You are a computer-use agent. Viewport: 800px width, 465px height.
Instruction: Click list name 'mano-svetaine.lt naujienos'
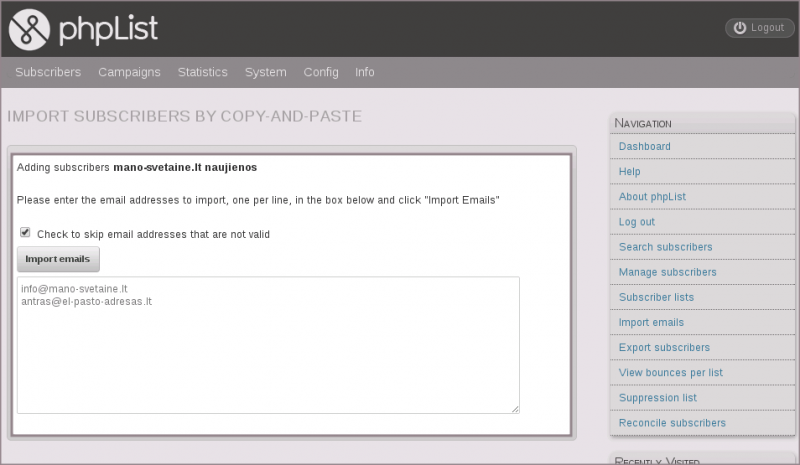(185, 167)
